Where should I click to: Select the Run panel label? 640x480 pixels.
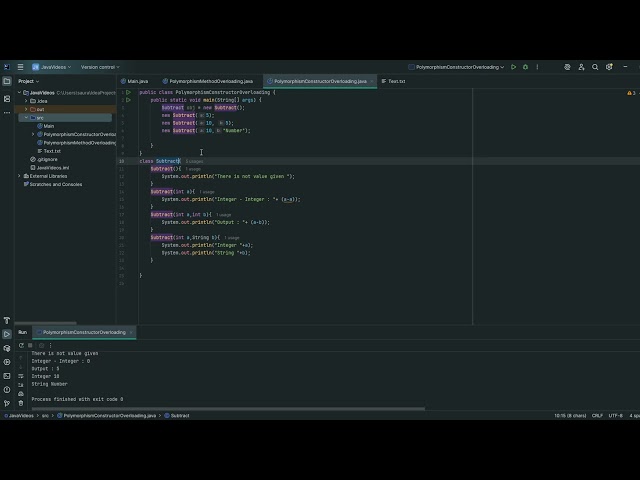coord(22,332)
